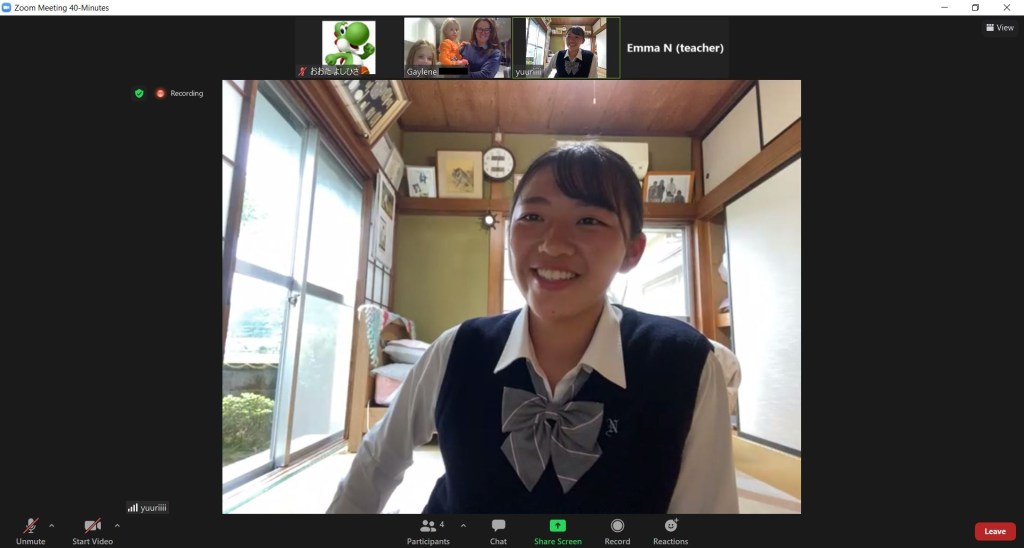Viewport: 1024px width, 548px height.
Task: Expand audio options arrow beside Unmute
Action: (x=52, y=525)
